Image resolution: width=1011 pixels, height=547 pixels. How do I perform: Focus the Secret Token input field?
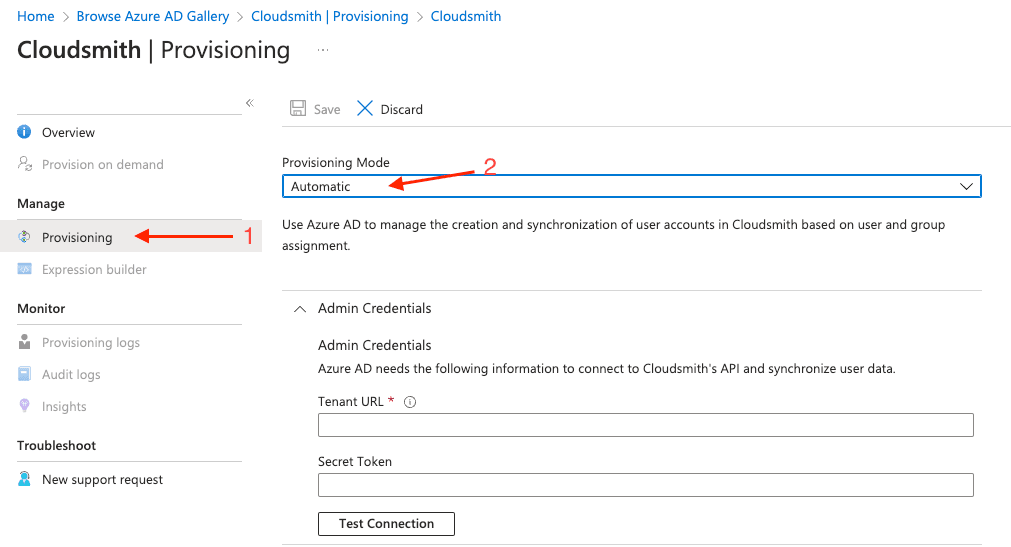point(645,486)
